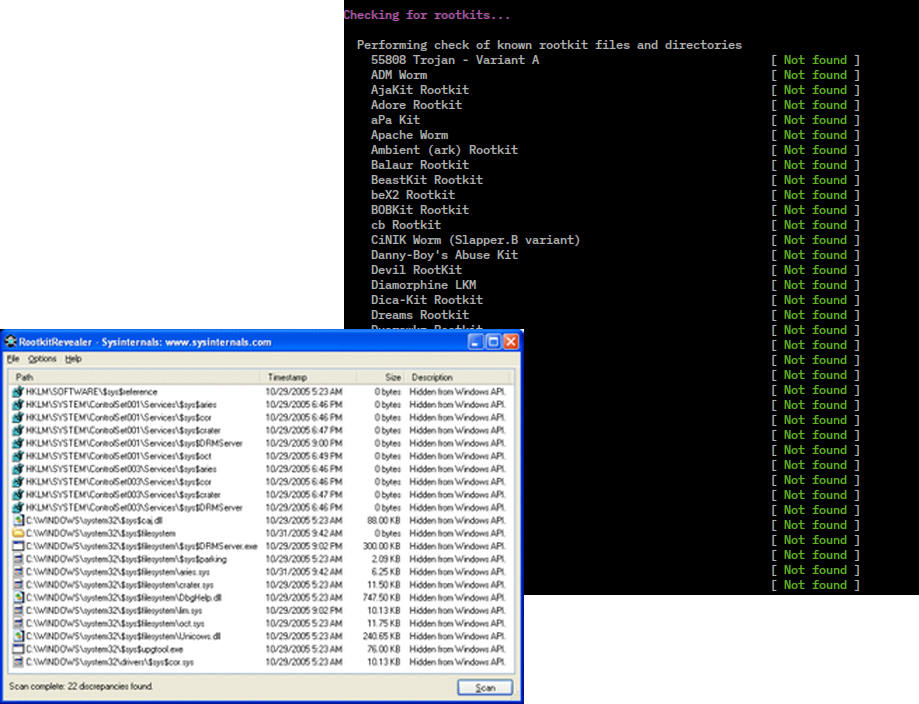Click the file icon for lim.sys
The height and width of the screenshot is (704, 919).
18,611
